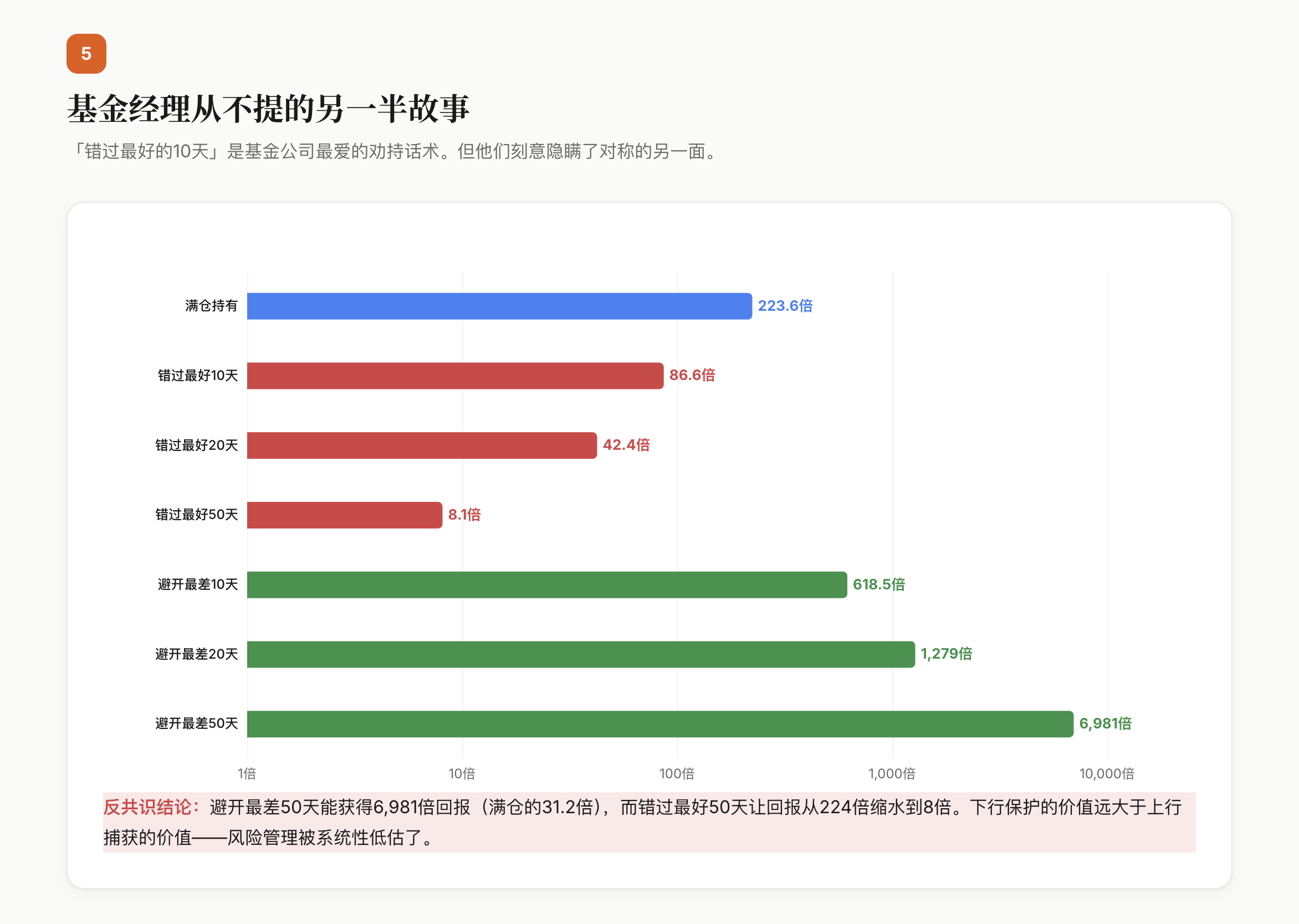Click the 86.6倍 value label
1299x924 pixels.
(692, 376)
